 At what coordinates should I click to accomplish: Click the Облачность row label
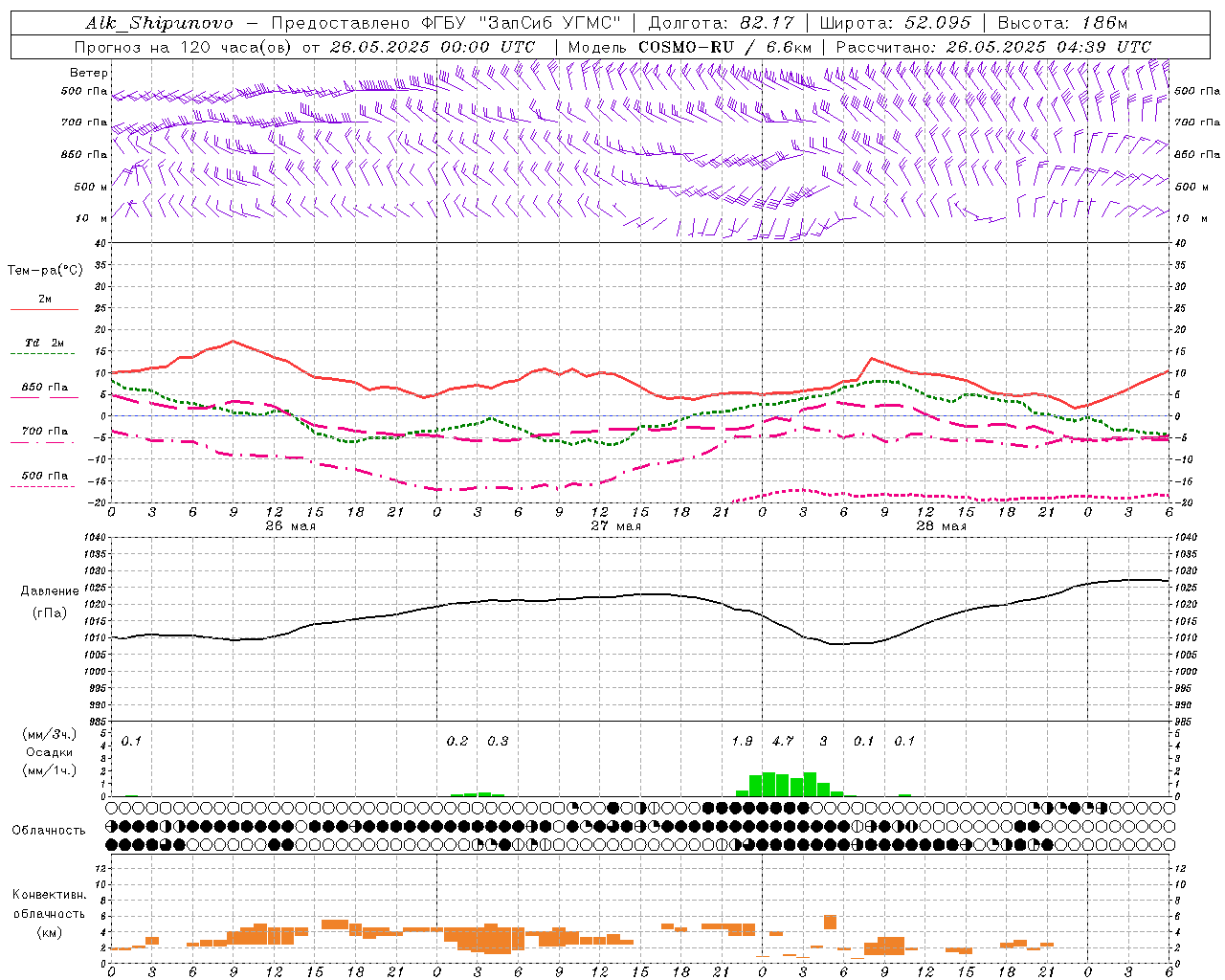coord(49,831)
